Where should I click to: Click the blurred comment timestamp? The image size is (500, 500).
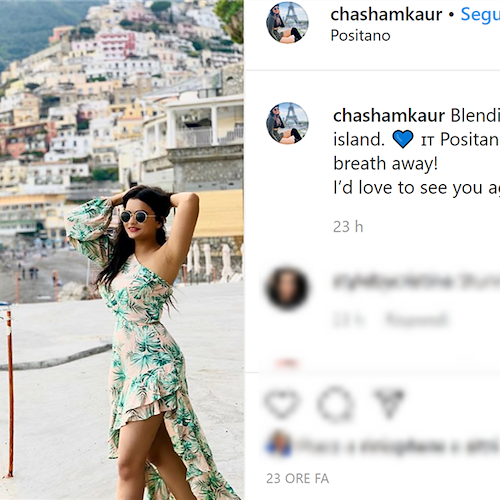[x=349, y=320]
